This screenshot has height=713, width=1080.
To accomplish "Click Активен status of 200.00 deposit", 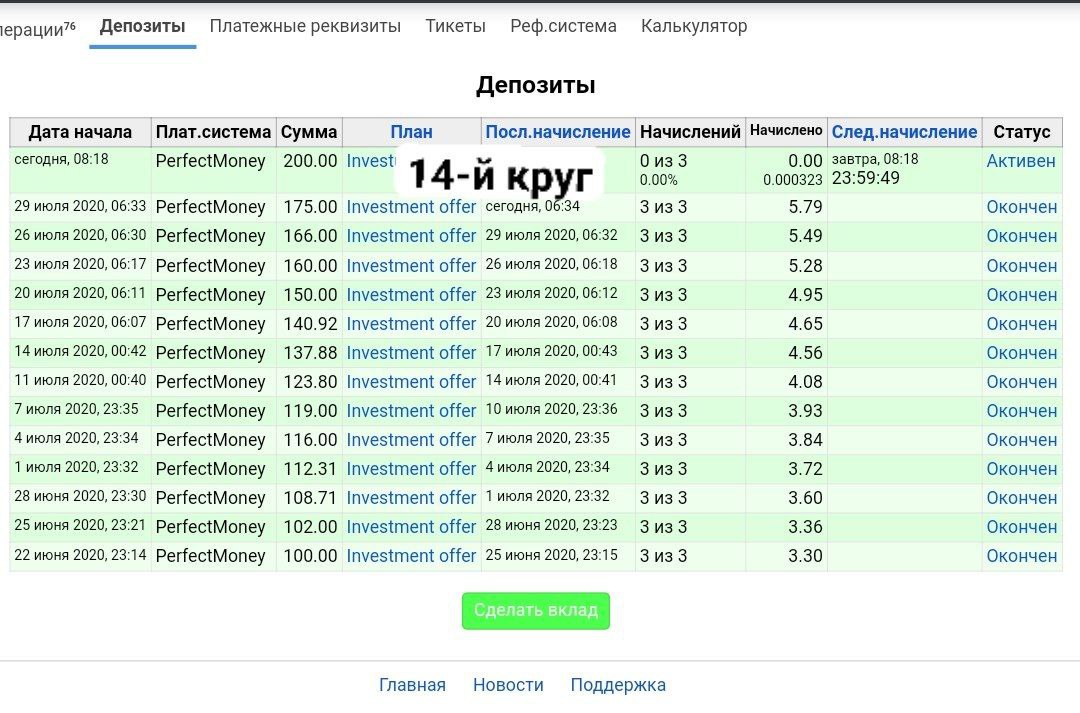I will (x=1021, y=161).
